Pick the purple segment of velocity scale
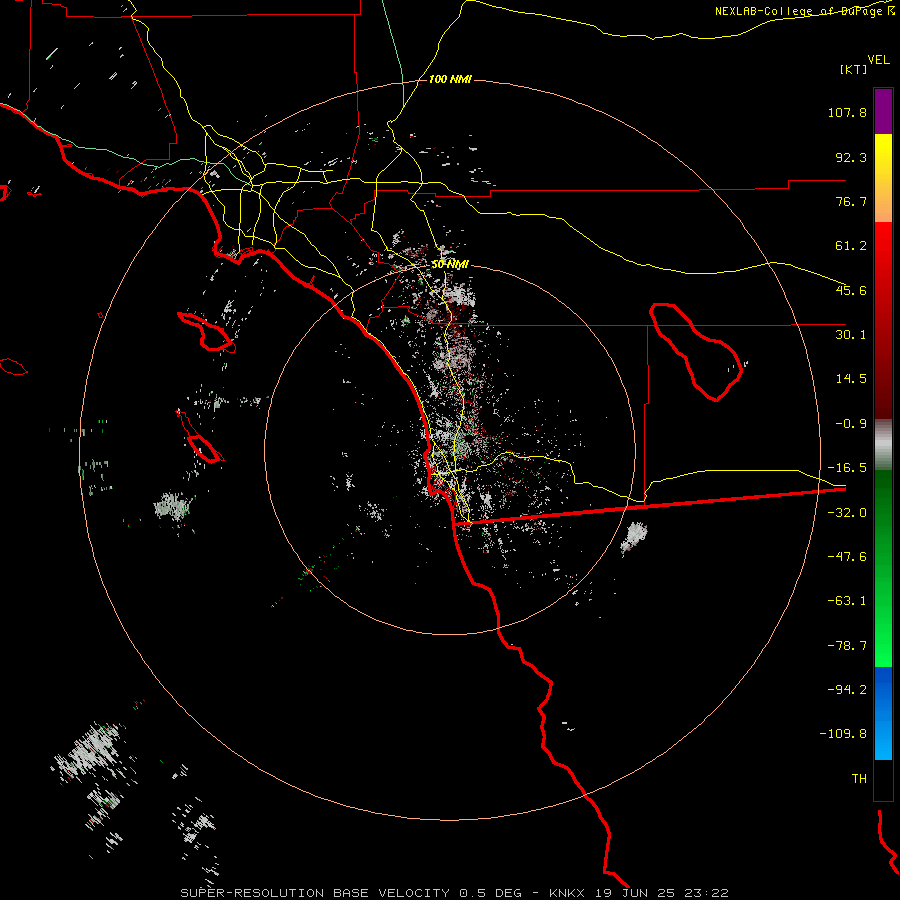 [x=883, y=111]
